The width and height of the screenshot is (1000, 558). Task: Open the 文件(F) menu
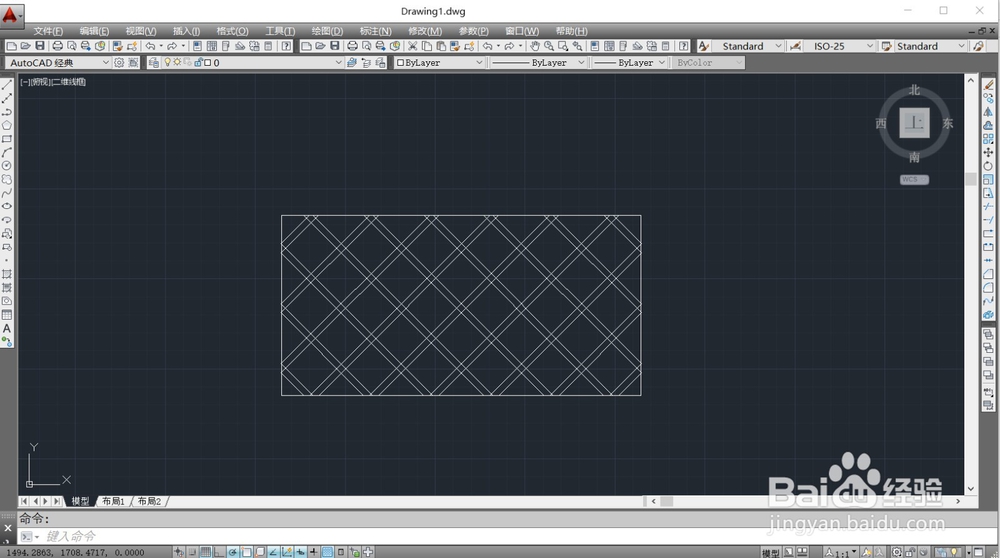click(48, 31)
